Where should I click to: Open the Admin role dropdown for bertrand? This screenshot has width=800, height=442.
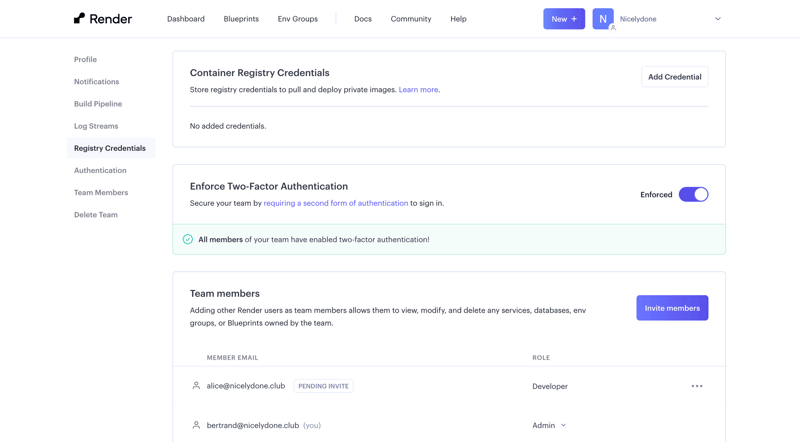(x=549, y=425)
